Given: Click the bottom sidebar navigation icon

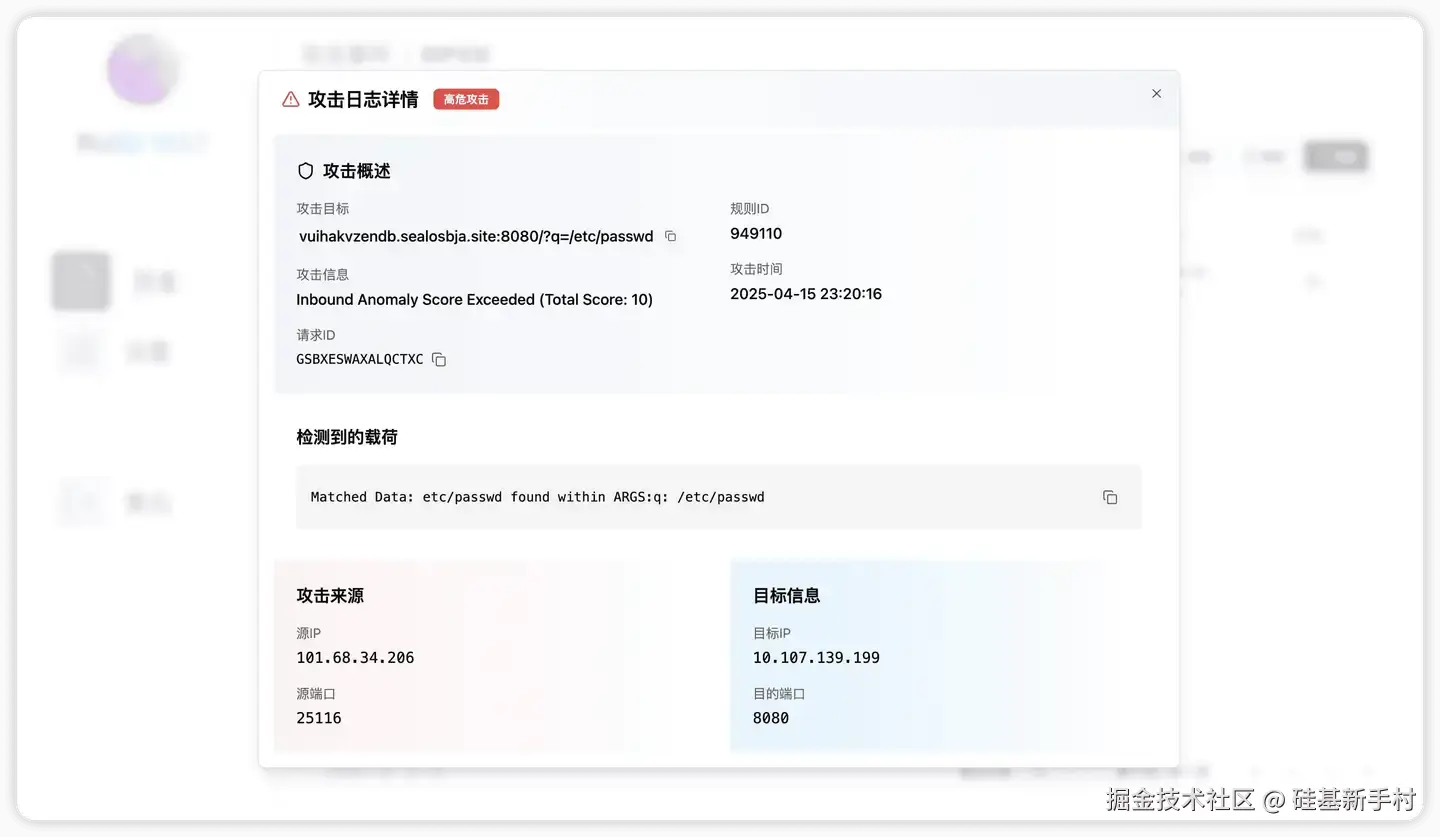Looking at the screenshot, I should 80,502.
